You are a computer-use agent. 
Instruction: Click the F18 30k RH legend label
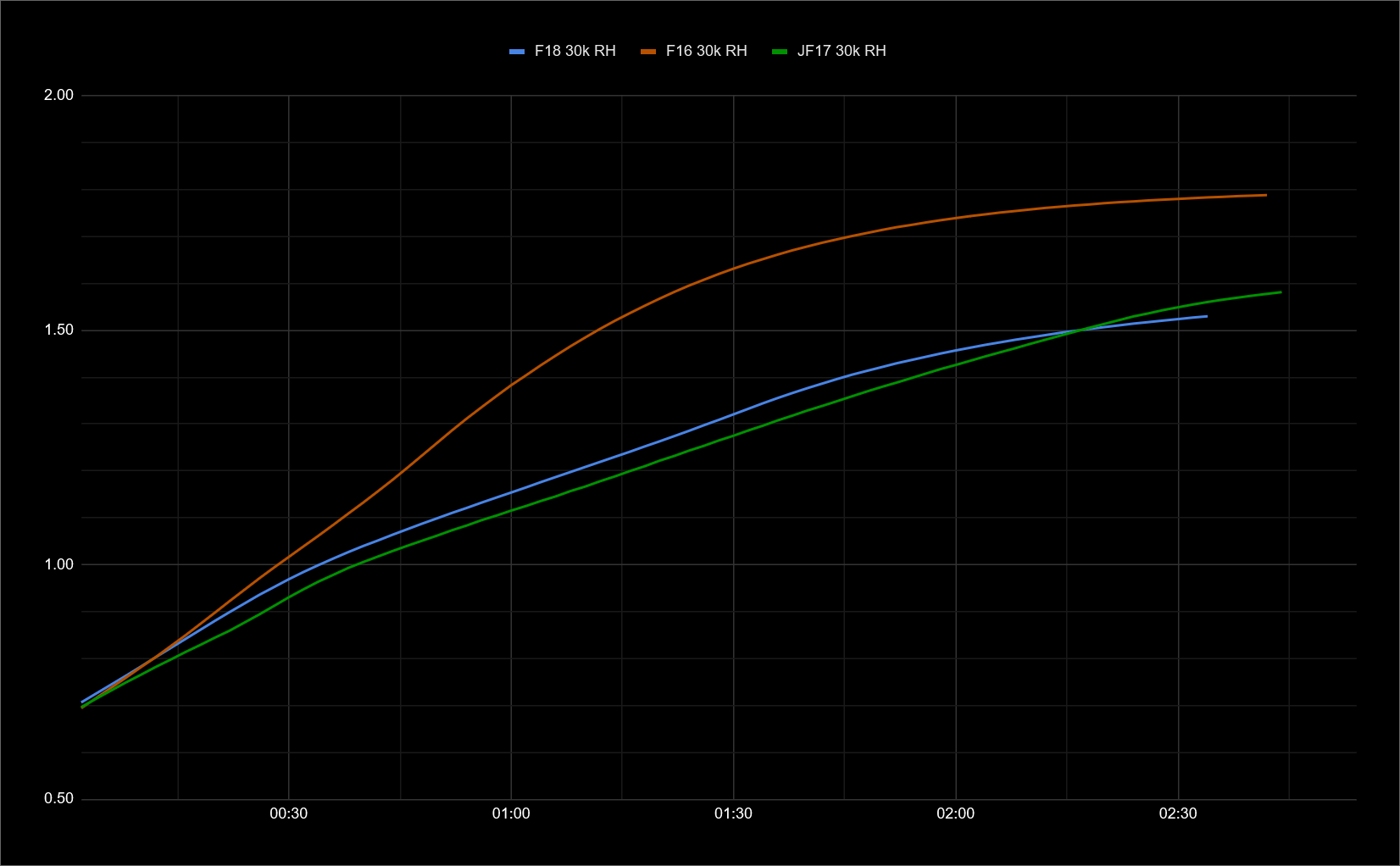pos(575,51)
